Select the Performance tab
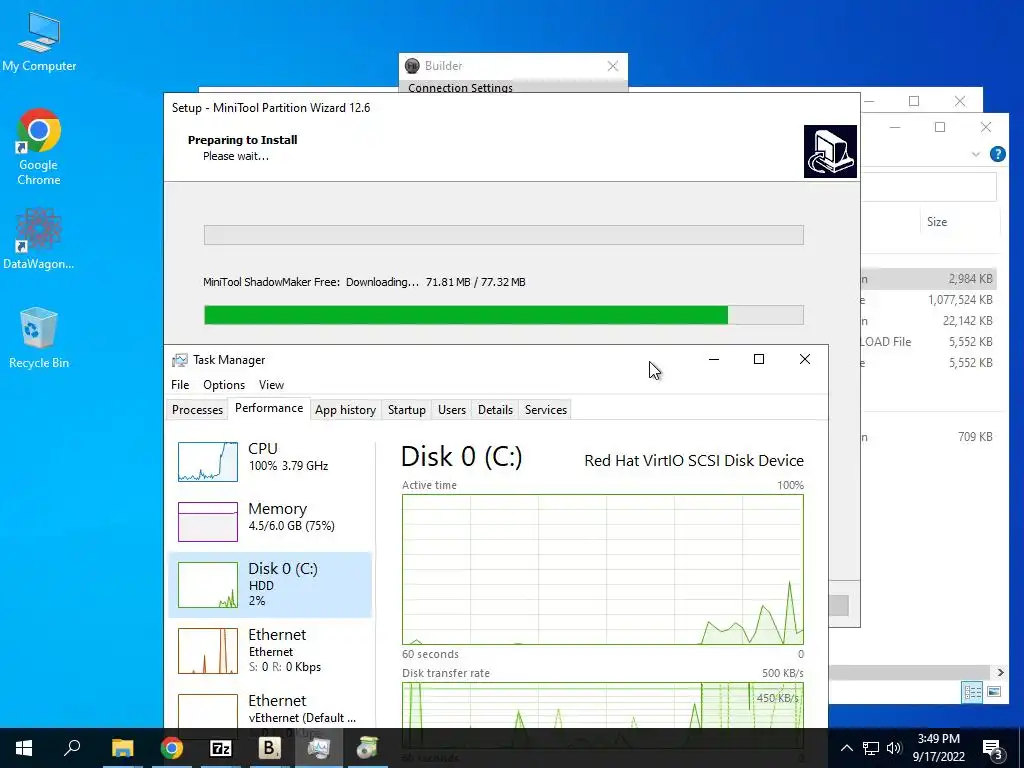1024x768 pixels. 269,408
